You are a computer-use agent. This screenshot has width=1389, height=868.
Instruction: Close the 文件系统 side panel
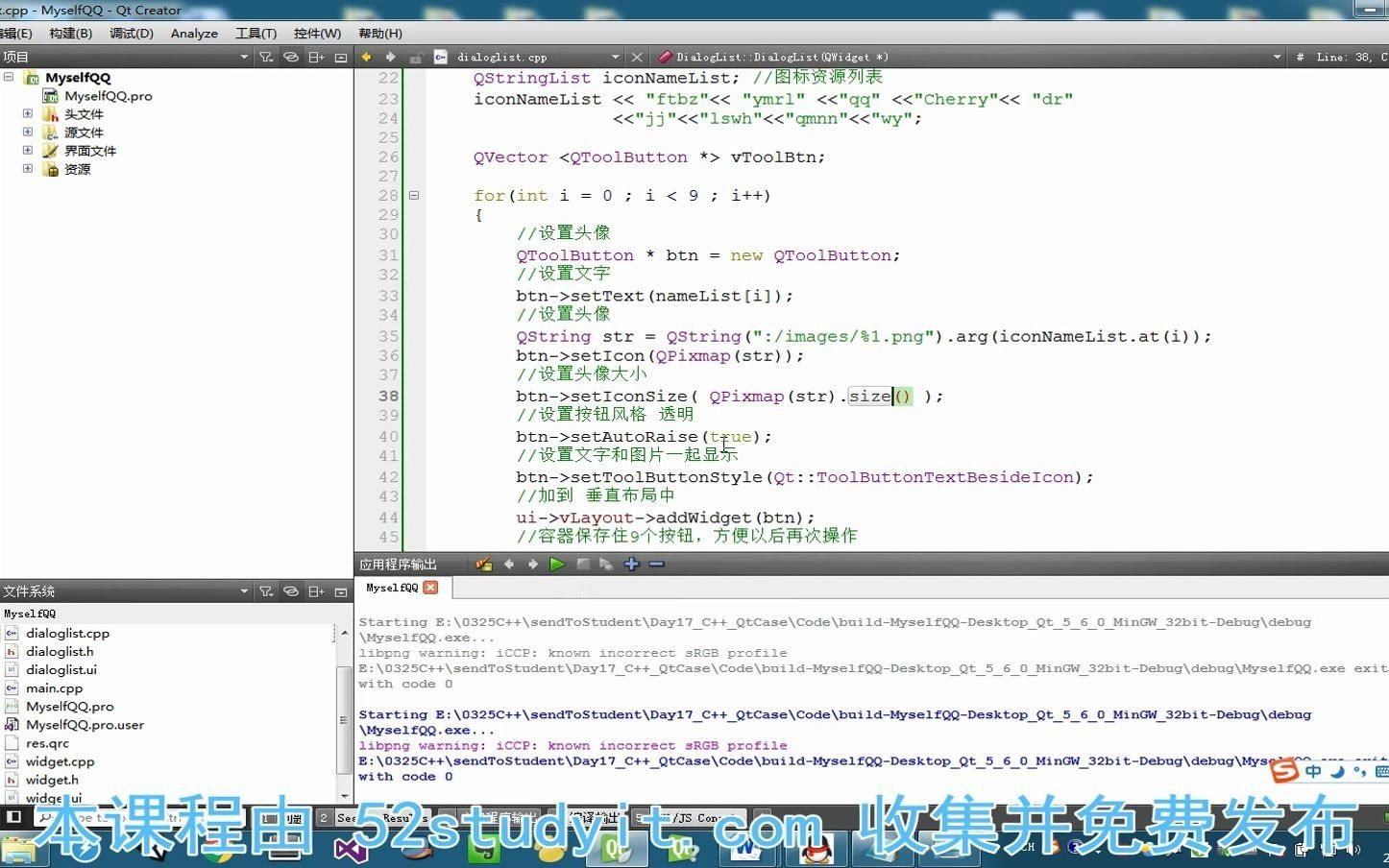coord(340,591)
